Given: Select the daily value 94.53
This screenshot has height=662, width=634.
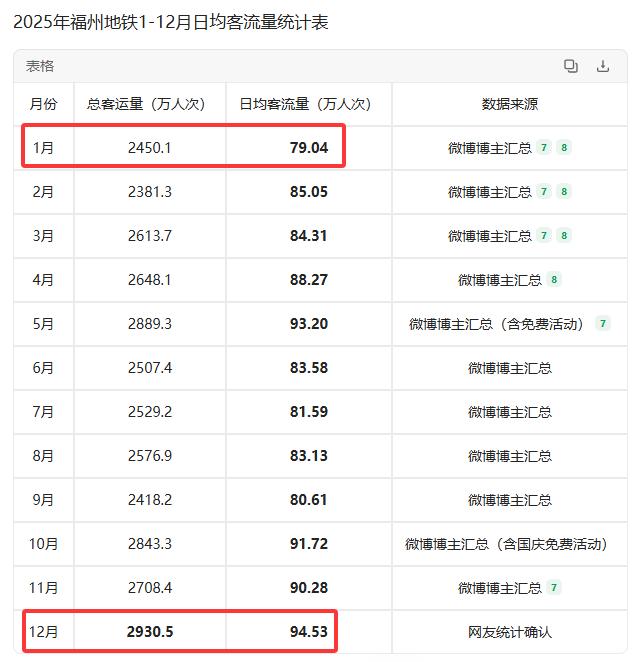Looking at the screenshot, I should coord(309,632).
